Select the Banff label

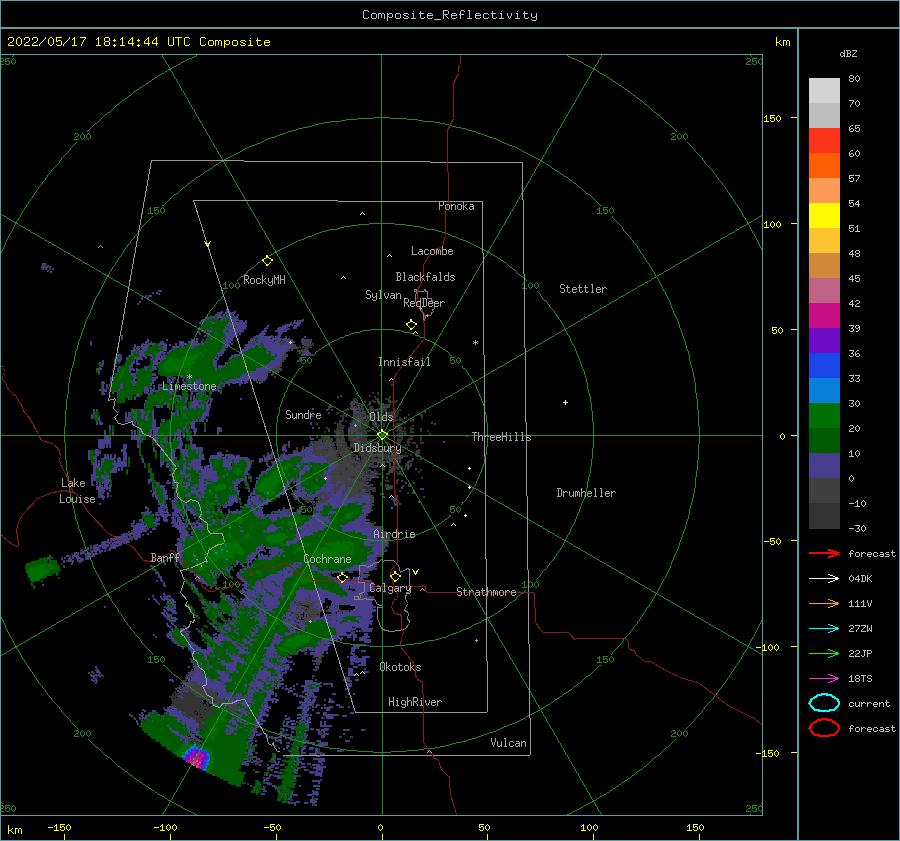coord(165,557)
